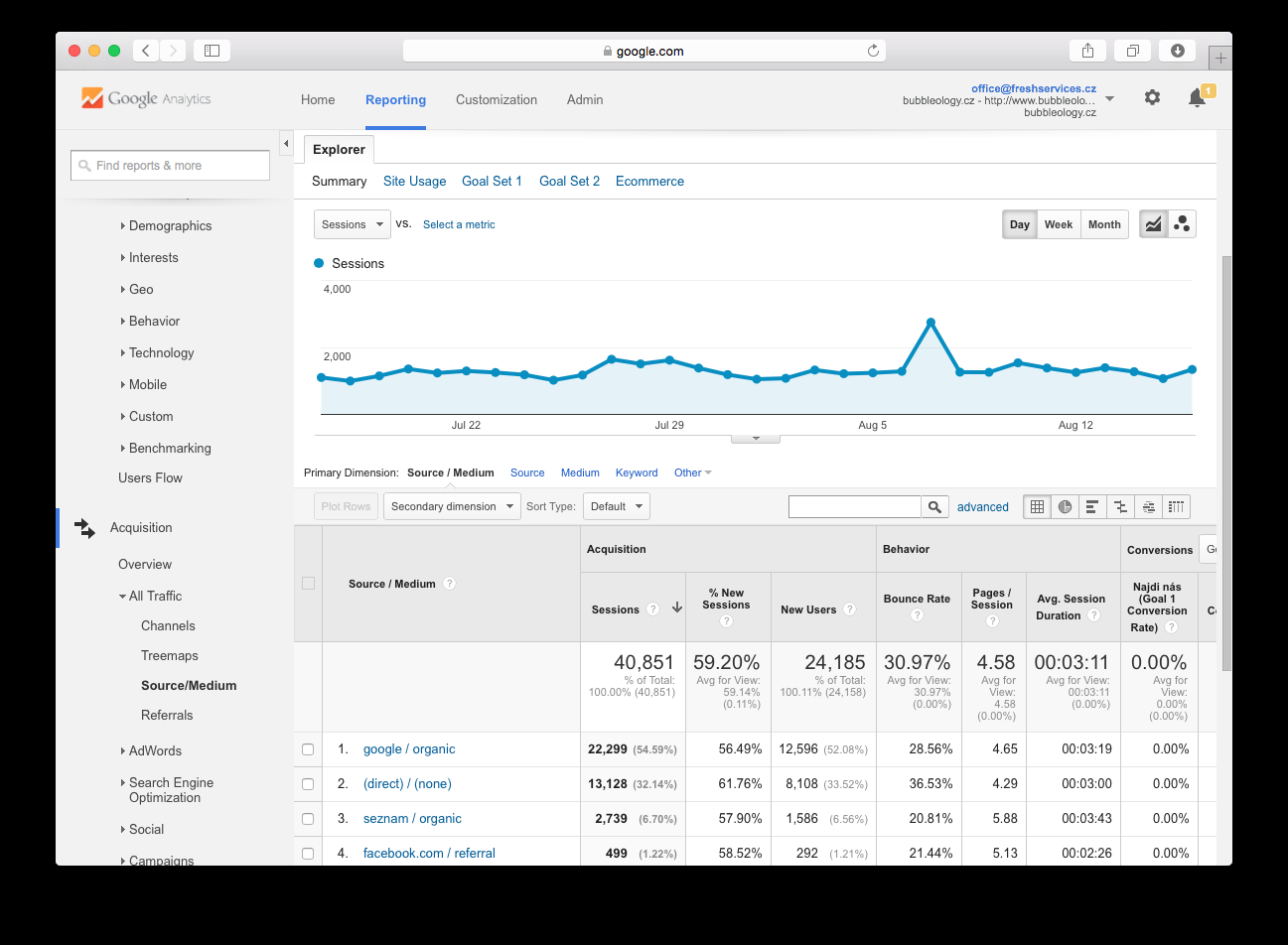
Task: Open the Secondary dimension dropdown
Action: coord(452,506)
